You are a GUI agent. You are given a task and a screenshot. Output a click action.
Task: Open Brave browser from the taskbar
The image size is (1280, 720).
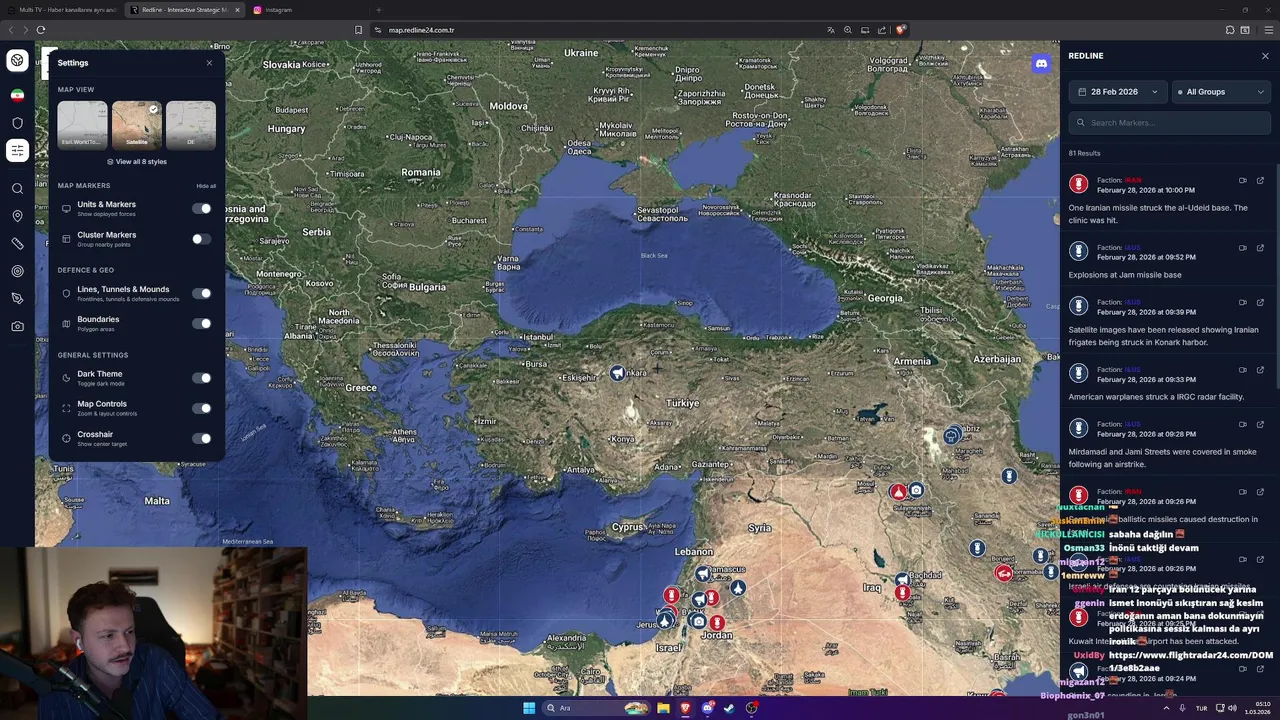[686, 708]
